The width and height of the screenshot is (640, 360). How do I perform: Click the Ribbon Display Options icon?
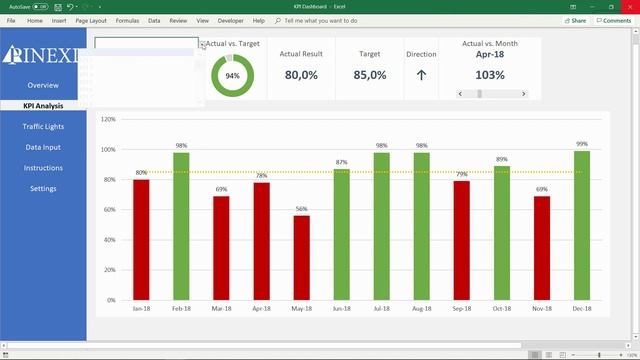click(x=573, y=7)
